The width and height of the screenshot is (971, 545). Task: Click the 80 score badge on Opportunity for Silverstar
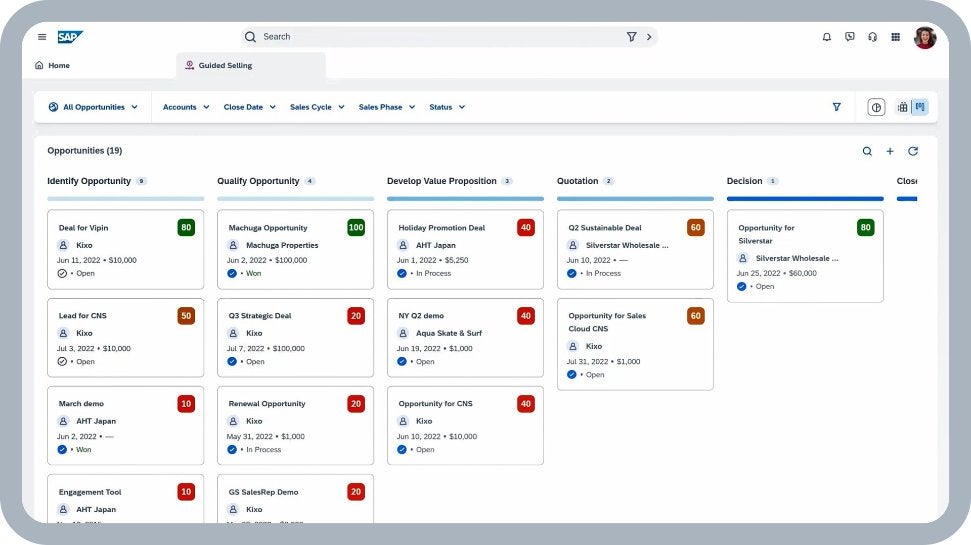866,228
